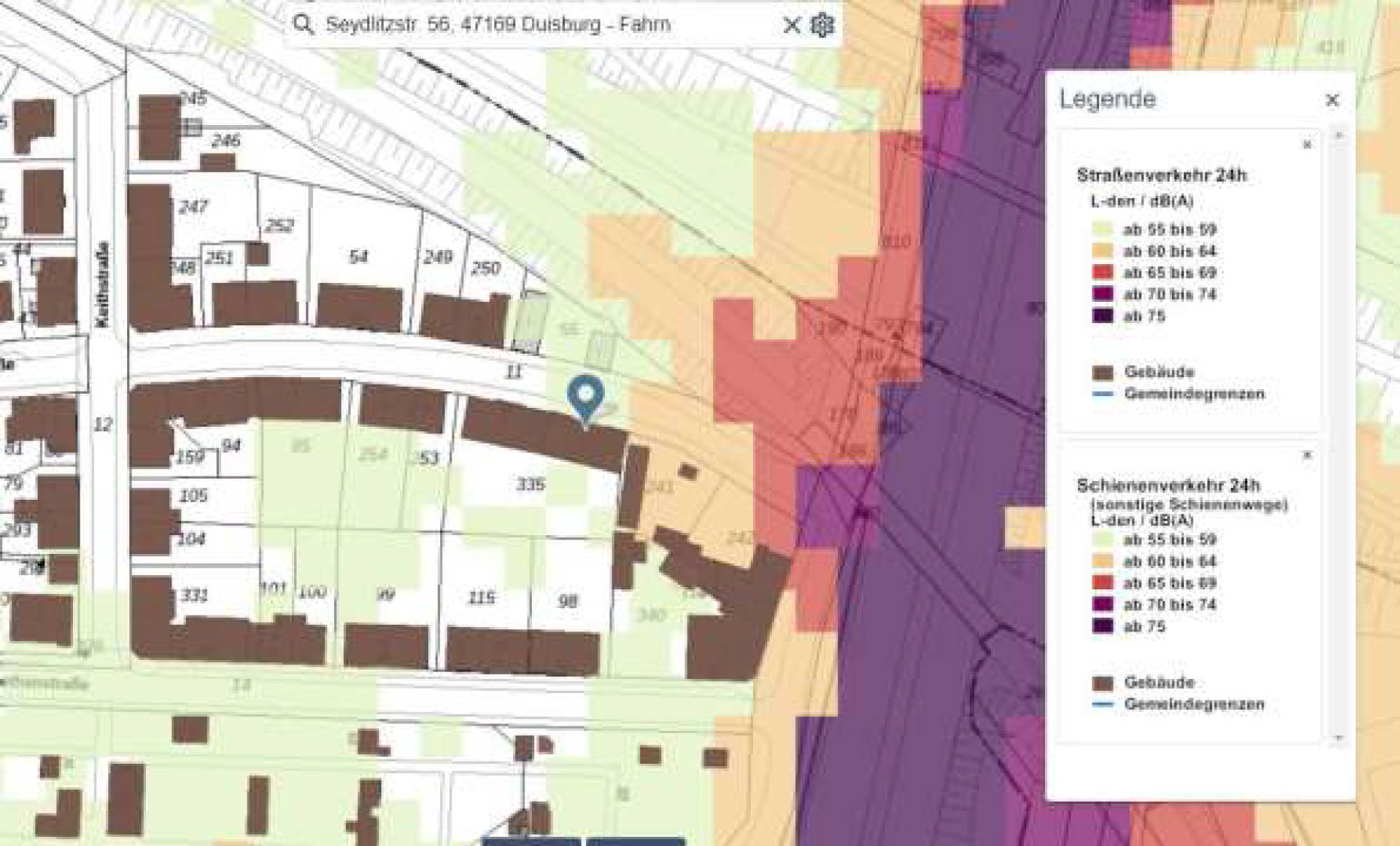This screenshot has width=1400, height=846.
Task: Click parcel number 105 on the map
Action: (193, 496)
